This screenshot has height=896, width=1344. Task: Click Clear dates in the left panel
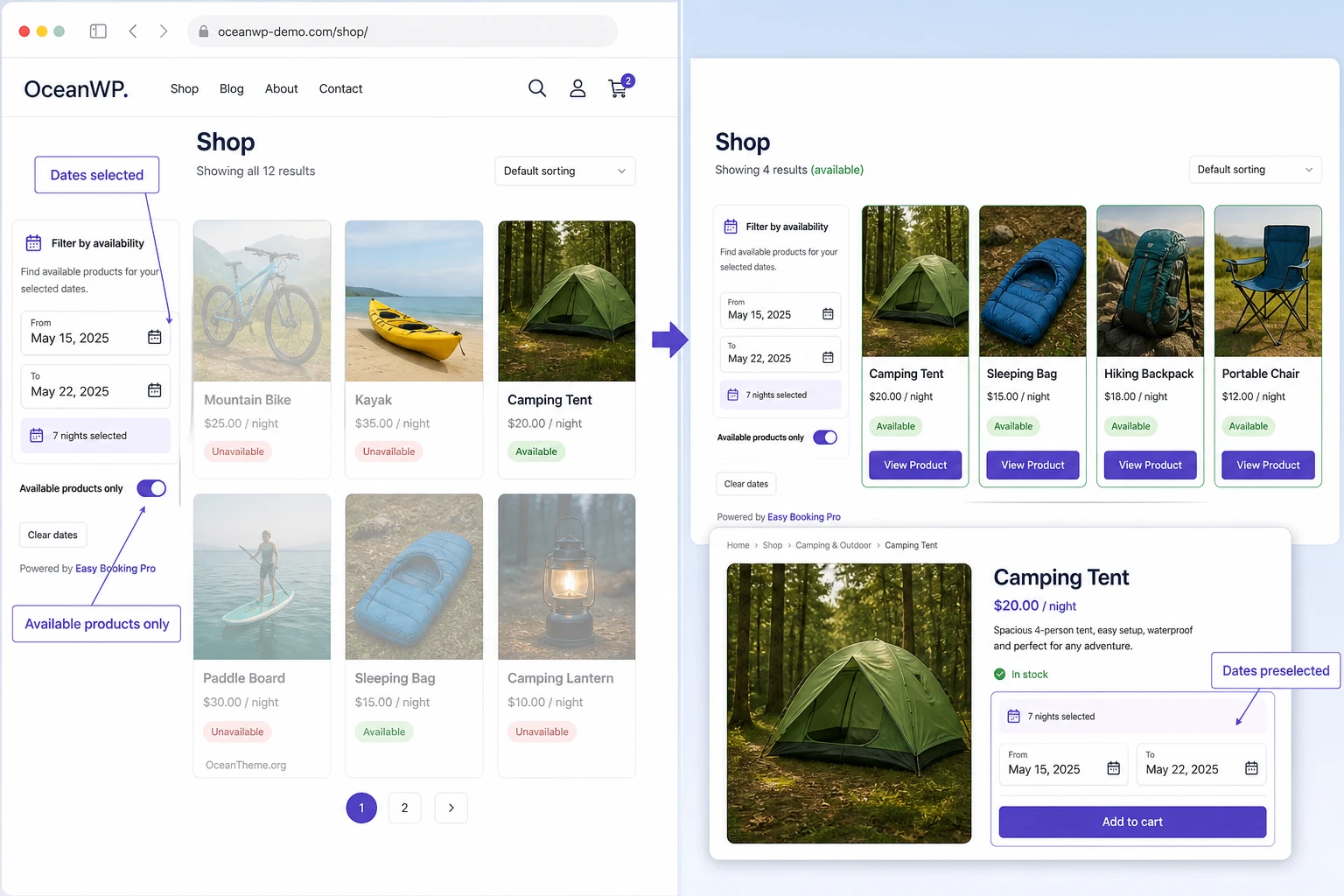click(52, 535)
